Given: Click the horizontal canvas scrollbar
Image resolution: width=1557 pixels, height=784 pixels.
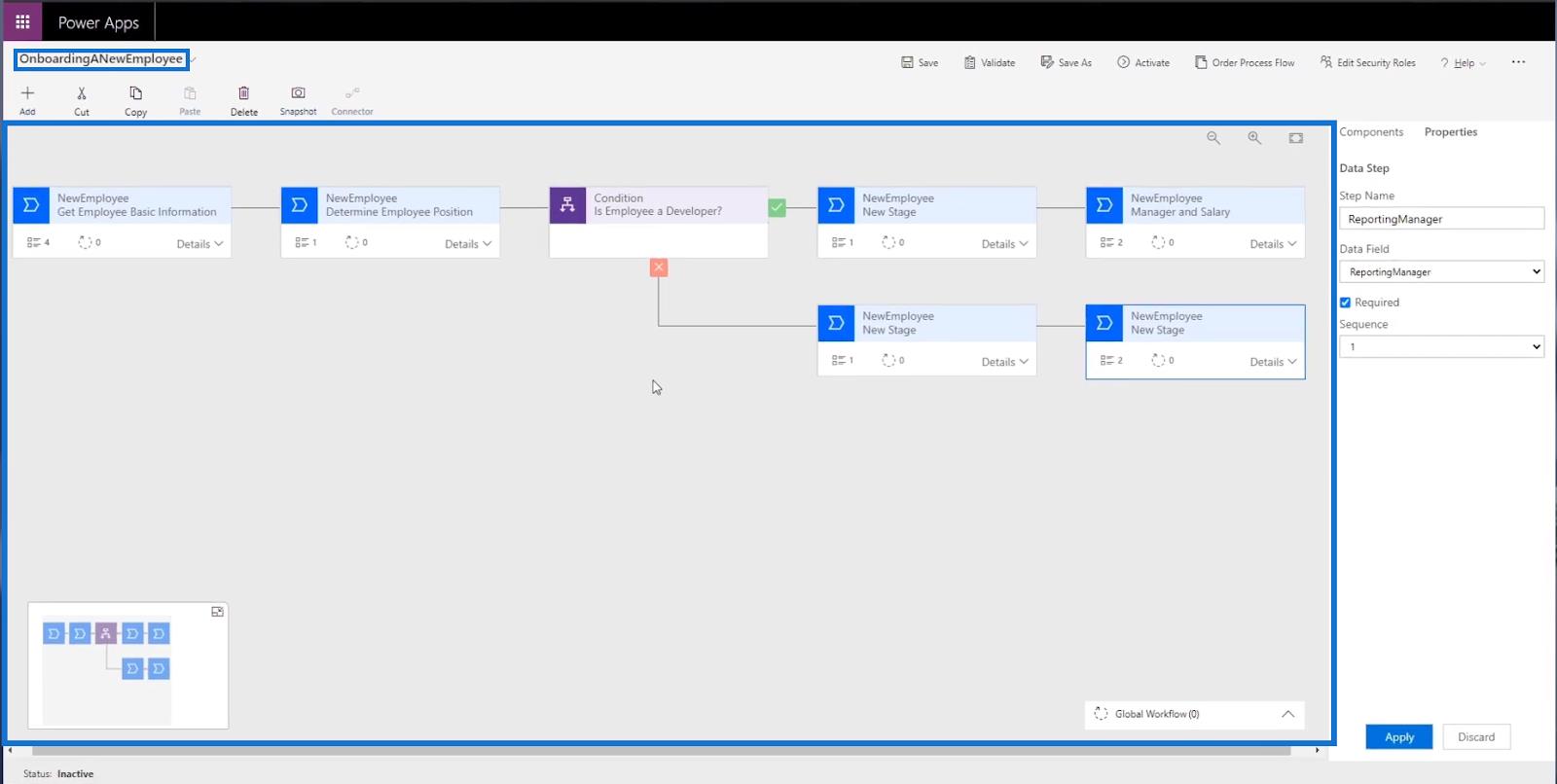Looking at the screenshot, I should [662, 751].
